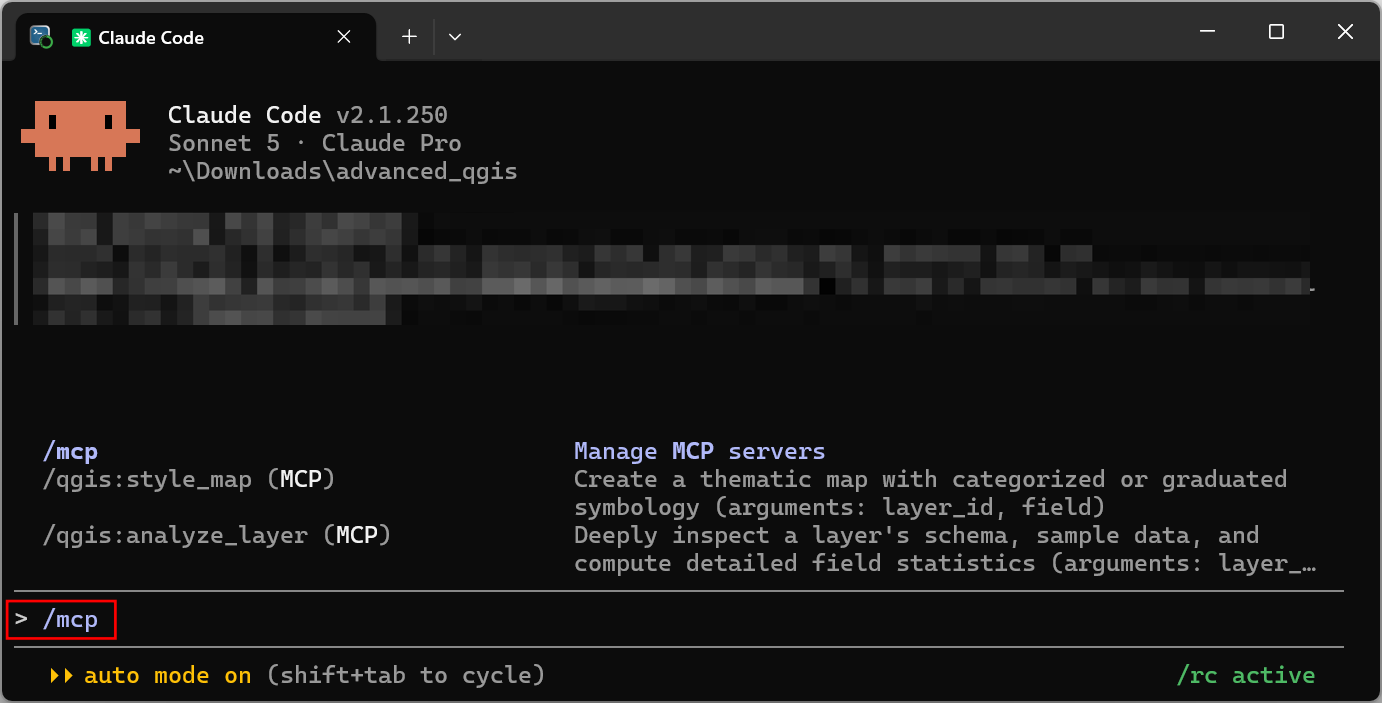Screen dimensions: 1382x703
Task: Click the 'Deeply inspect a layer's schema' description
Action: [945, 550]
